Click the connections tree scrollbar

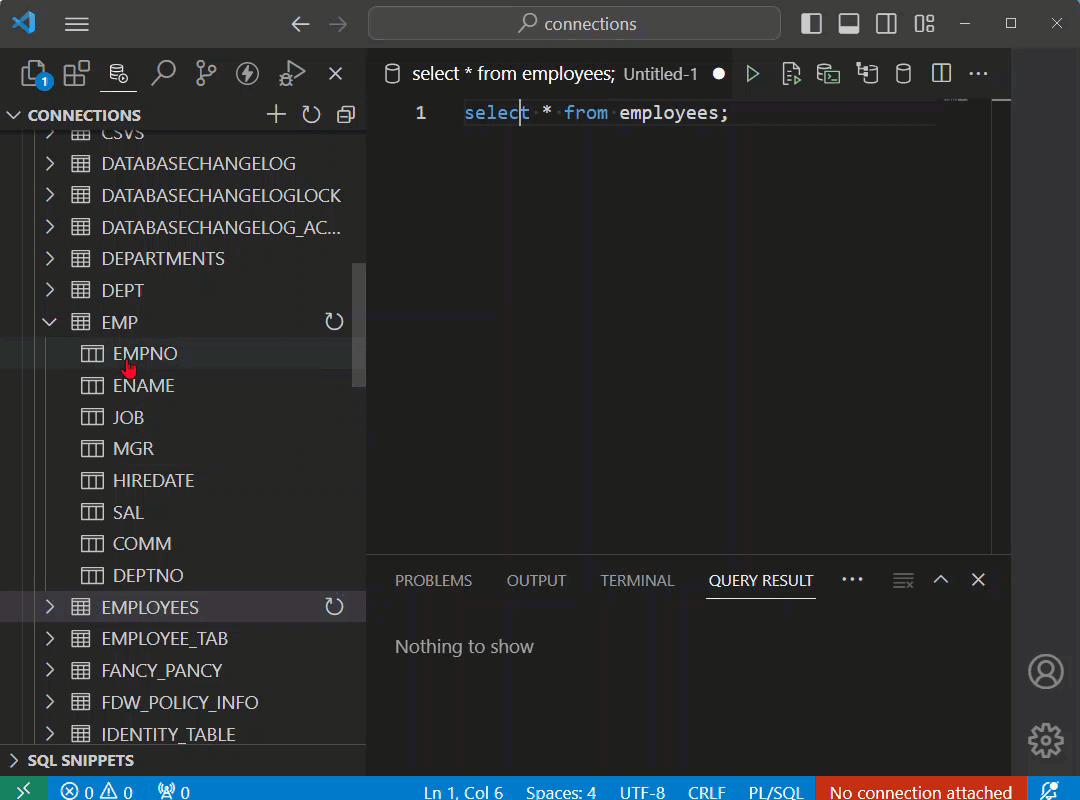click(x=359, y=325)
